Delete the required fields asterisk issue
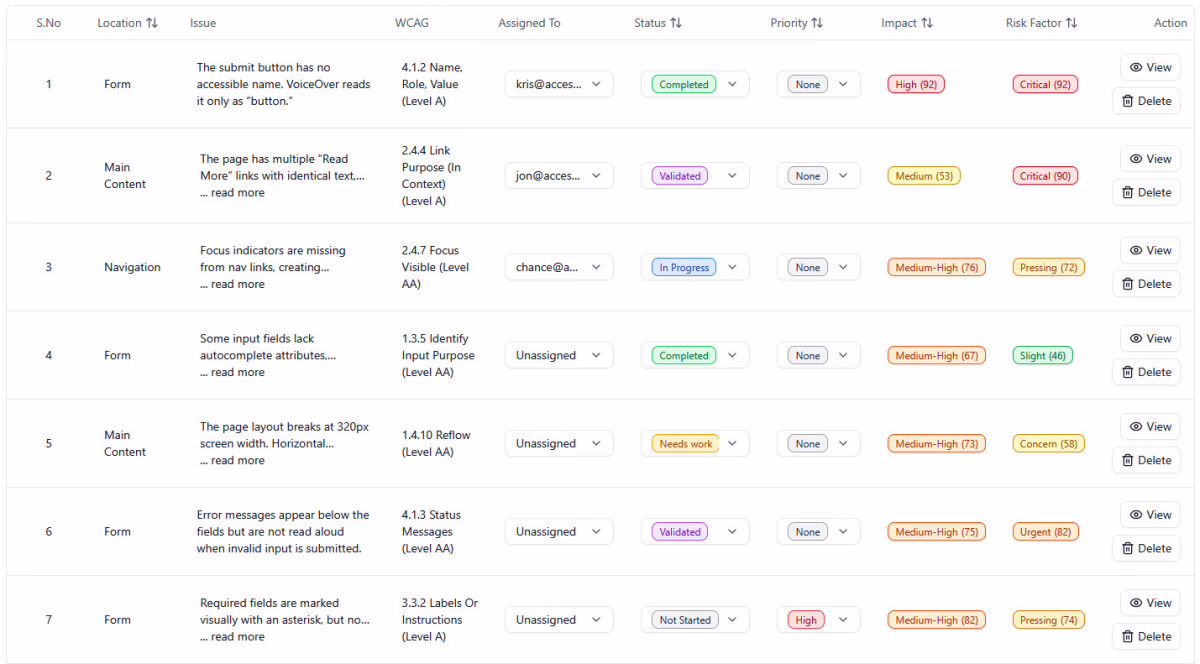 (x=1146, y=636)
